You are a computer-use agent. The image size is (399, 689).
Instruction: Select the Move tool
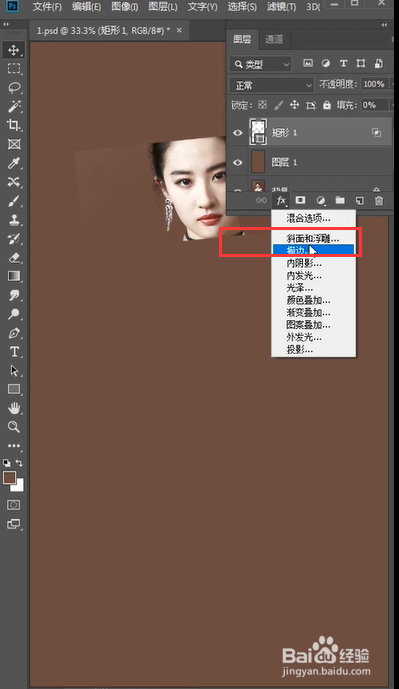[x=14, y=50]
